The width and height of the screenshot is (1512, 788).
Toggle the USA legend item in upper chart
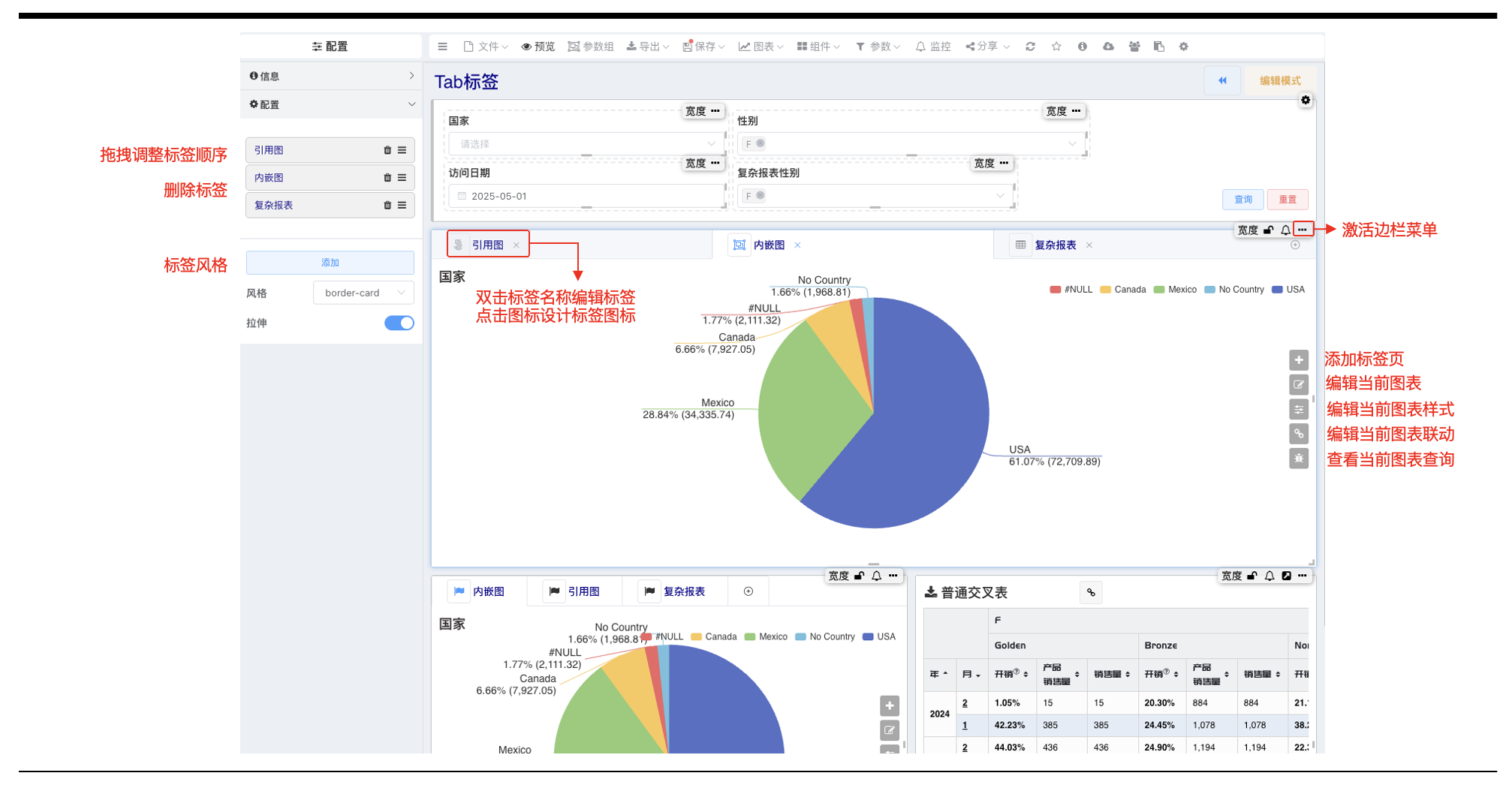1288,290
